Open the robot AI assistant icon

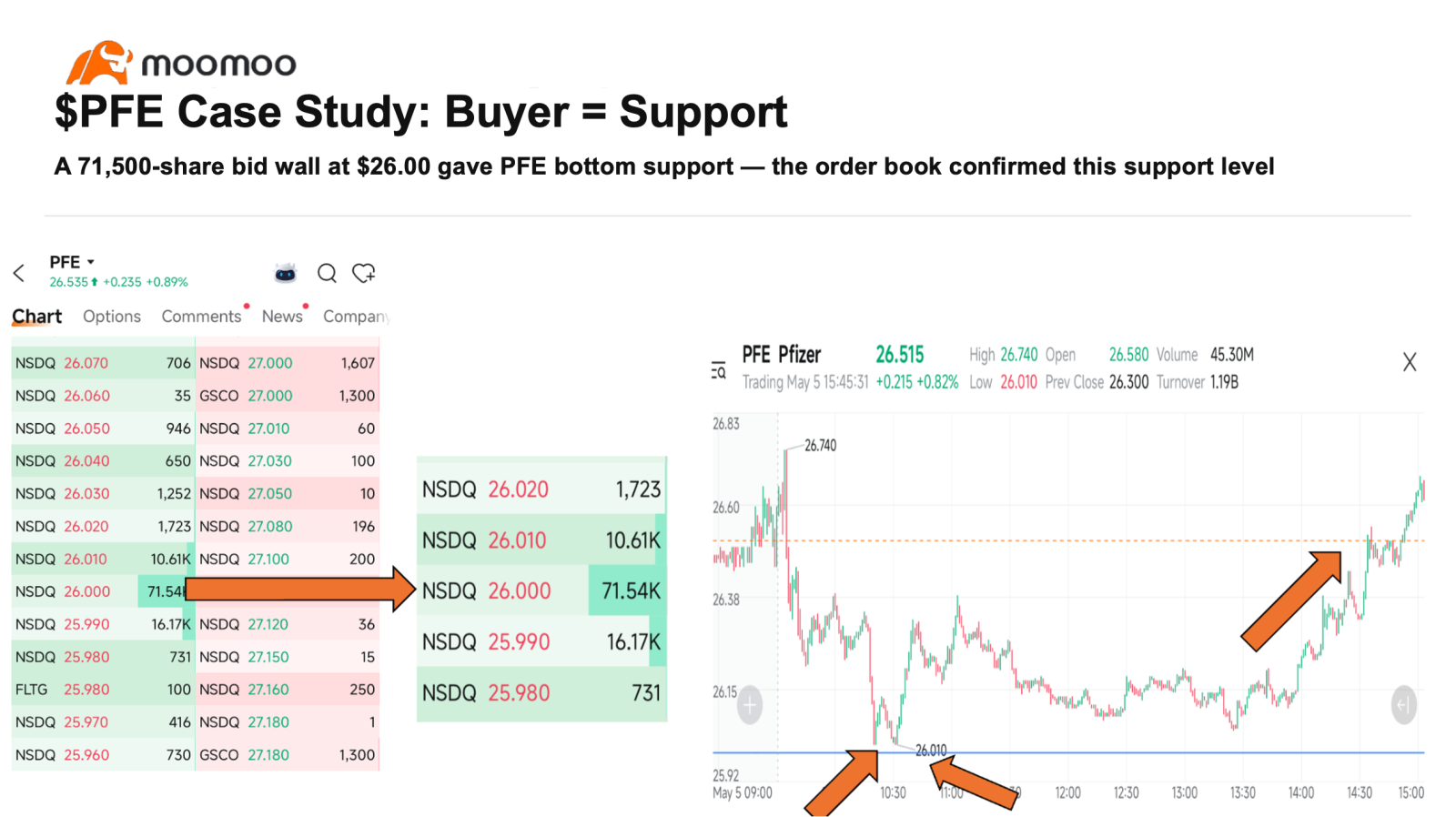(x=286, y=273)
